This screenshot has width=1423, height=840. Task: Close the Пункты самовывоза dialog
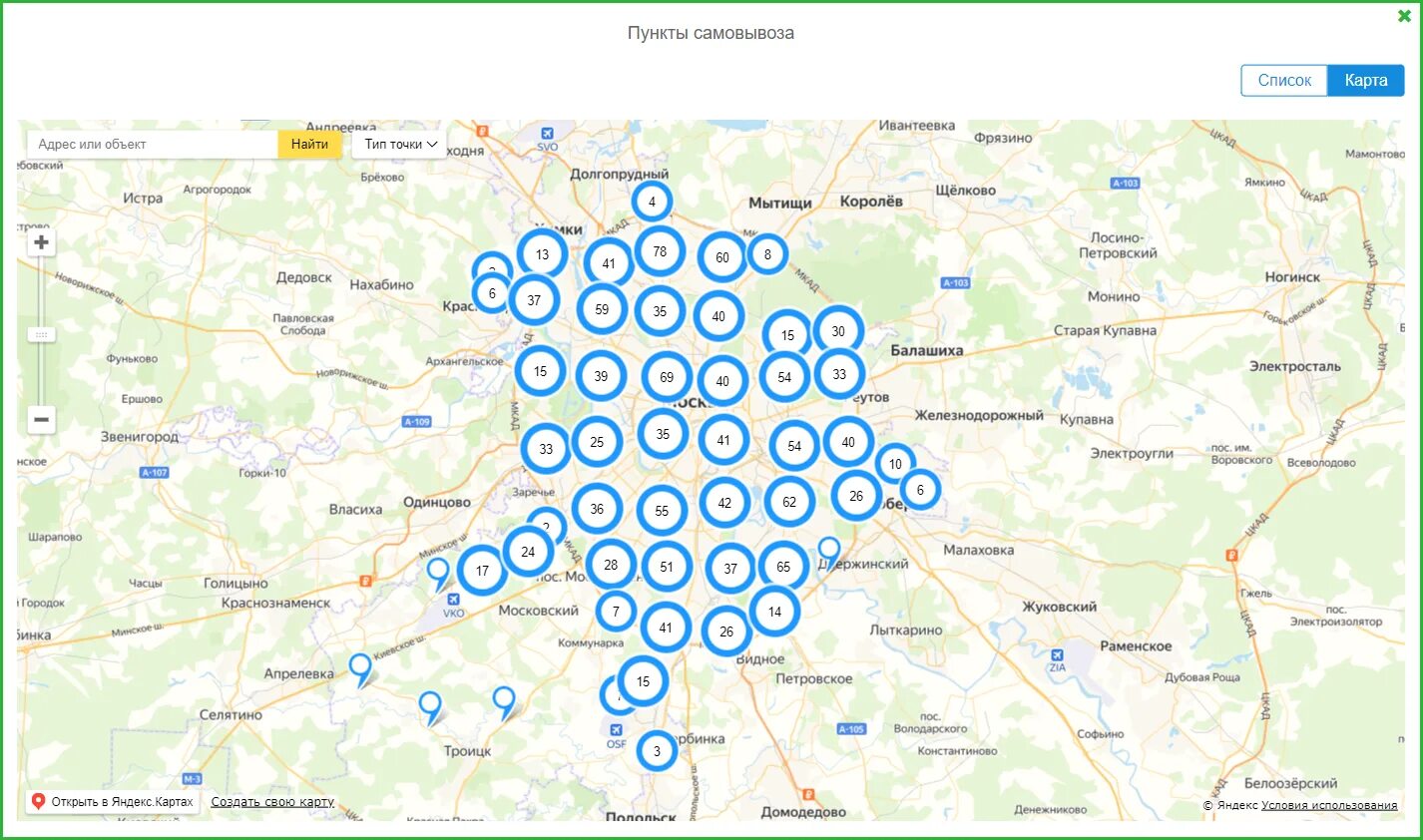click(1405, 16)
